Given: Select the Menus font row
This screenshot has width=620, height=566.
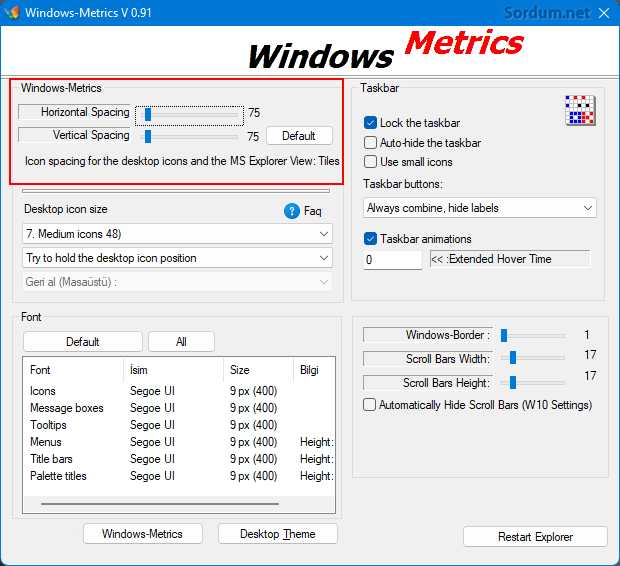Looking at the screenshot, I should click(x=179, y=442).
